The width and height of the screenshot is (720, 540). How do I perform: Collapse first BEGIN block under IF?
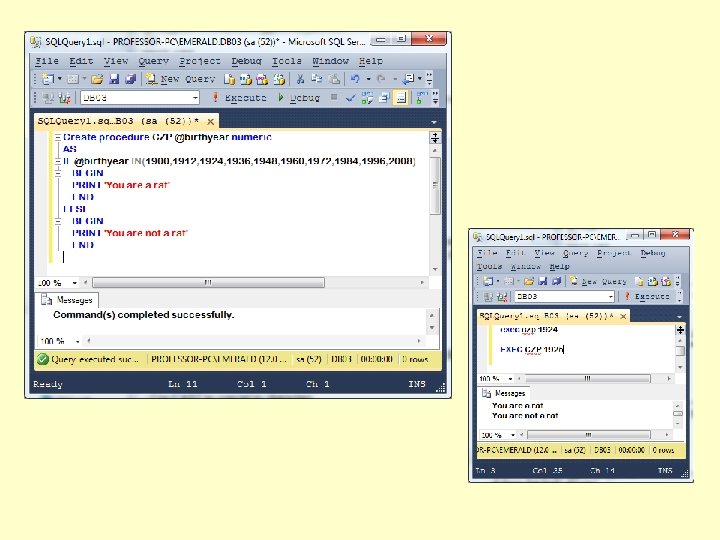coord(58,173)
